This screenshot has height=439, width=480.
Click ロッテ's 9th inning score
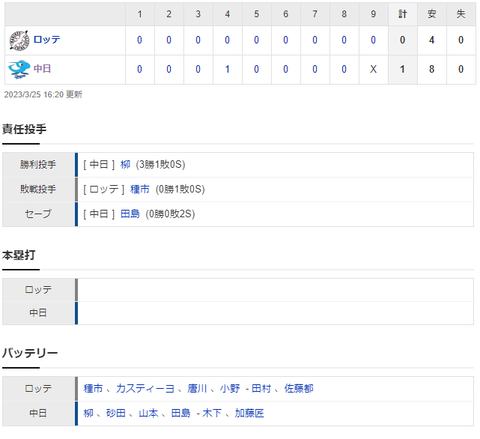pyautogui.click(x=373, y=40)
